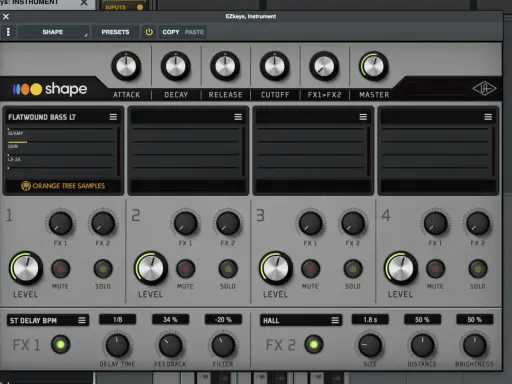Click the layer 2 LEVEL knob
The image size is (512, 384).
pos(151,268)
